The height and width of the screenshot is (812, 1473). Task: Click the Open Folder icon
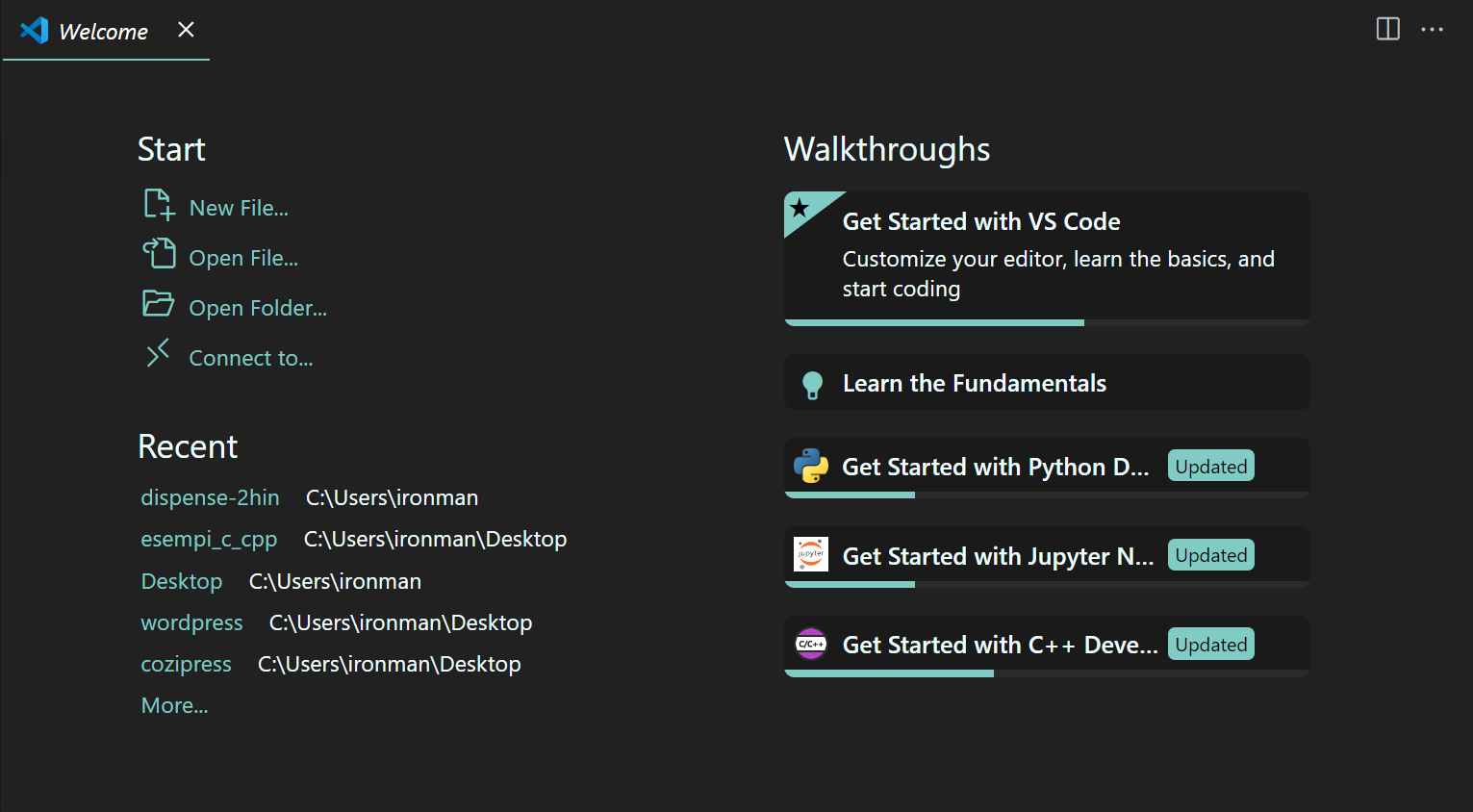pyautogui.click(x=159, y=304)
